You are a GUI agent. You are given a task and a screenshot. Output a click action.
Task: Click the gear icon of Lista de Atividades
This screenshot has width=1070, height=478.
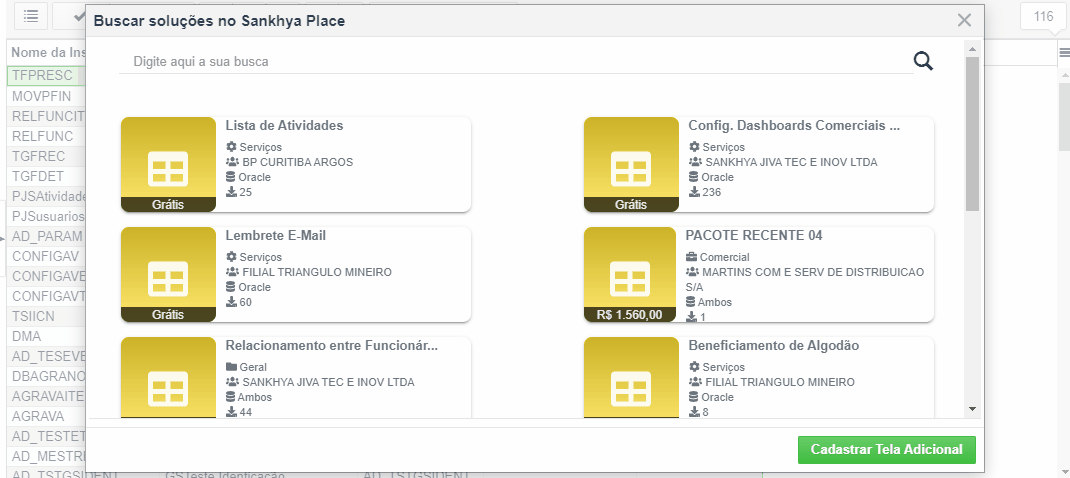click(231, 147)
